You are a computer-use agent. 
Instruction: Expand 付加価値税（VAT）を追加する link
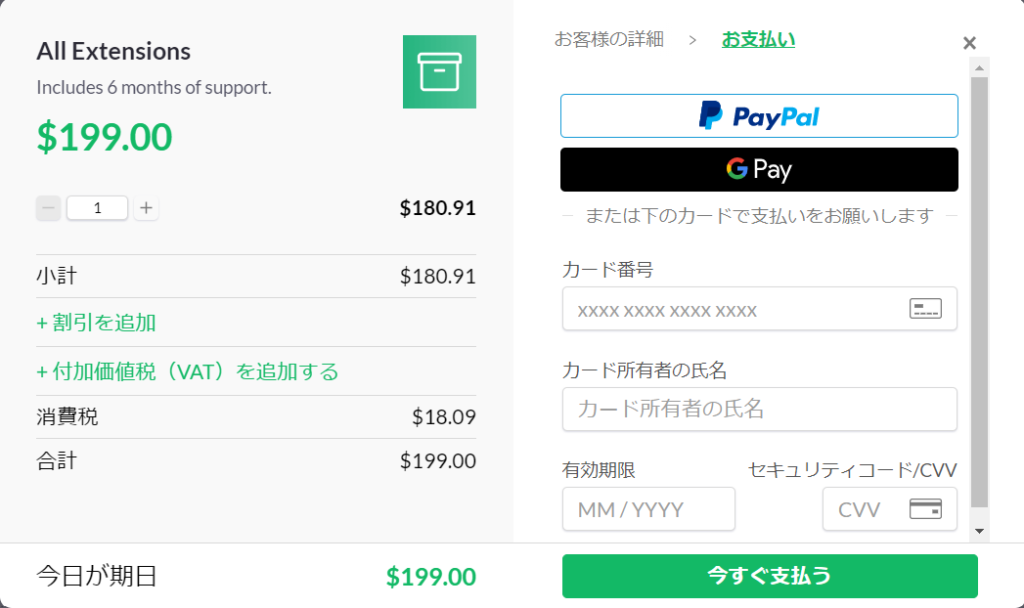[188, 372]
